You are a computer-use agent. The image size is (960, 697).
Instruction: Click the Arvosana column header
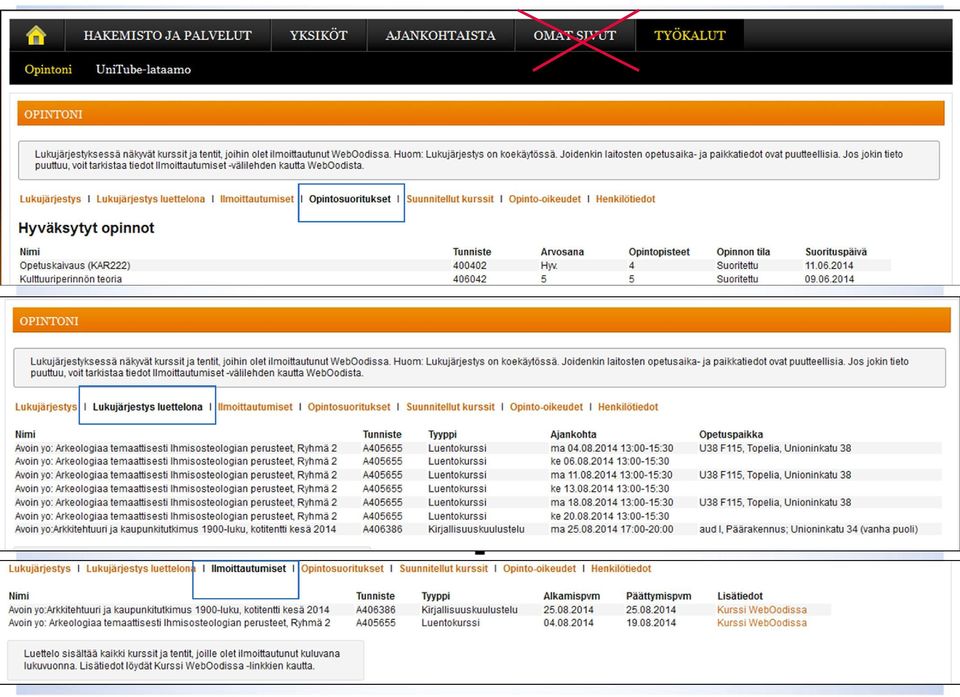click(x=562, y=252)
